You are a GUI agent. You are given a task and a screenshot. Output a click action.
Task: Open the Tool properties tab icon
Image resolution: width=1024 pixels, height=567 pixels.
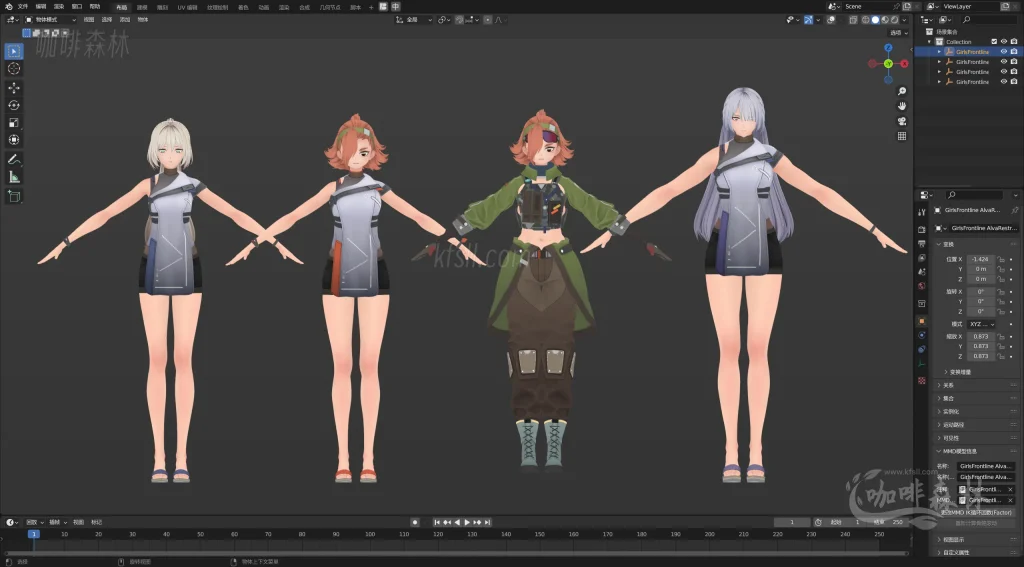click(921, 212)
